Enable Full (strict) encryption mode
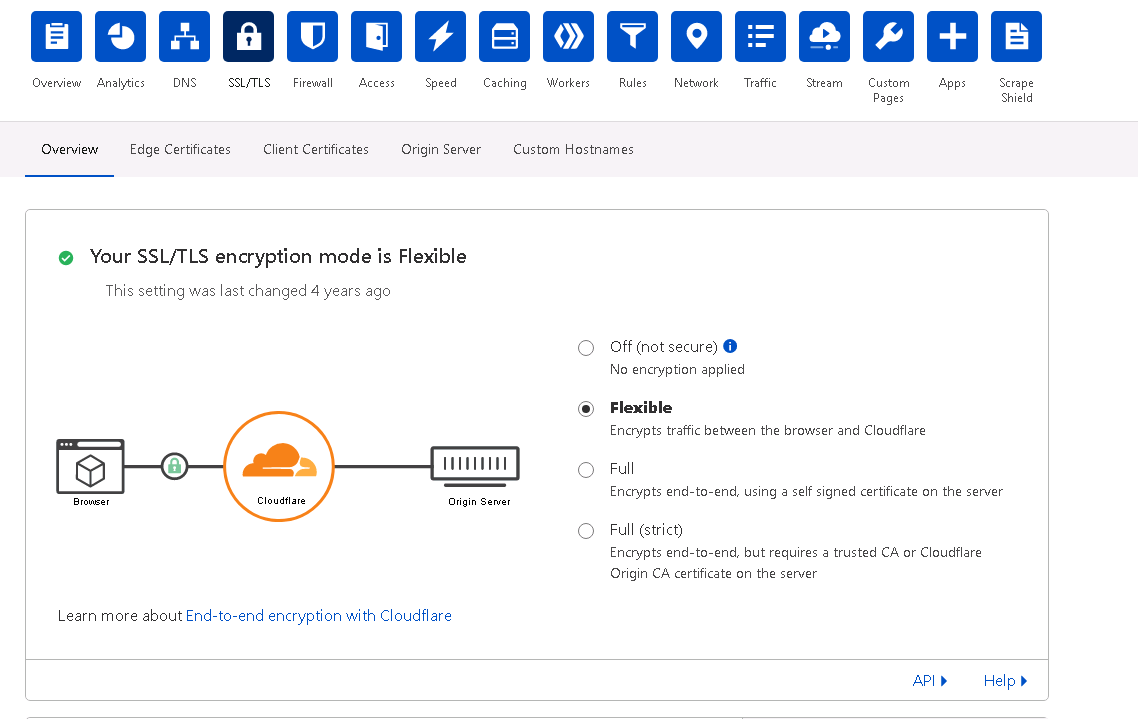 click(586, 531)
